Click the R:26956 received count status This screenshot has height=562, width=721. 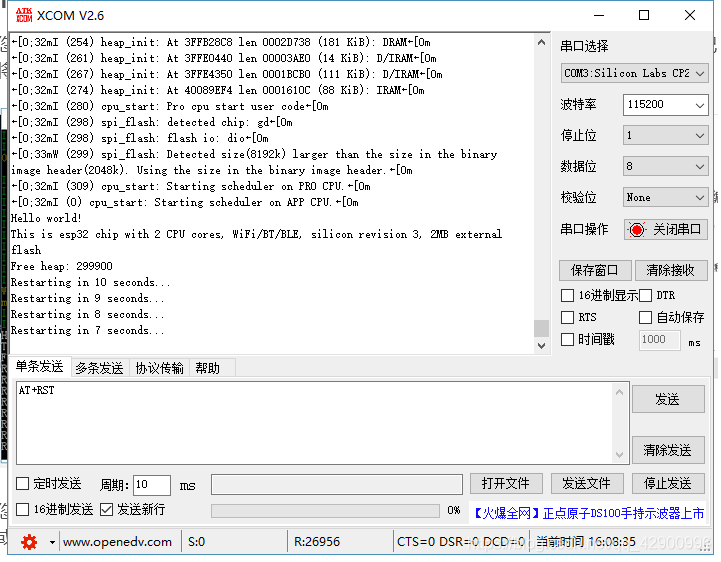point(317,542)
